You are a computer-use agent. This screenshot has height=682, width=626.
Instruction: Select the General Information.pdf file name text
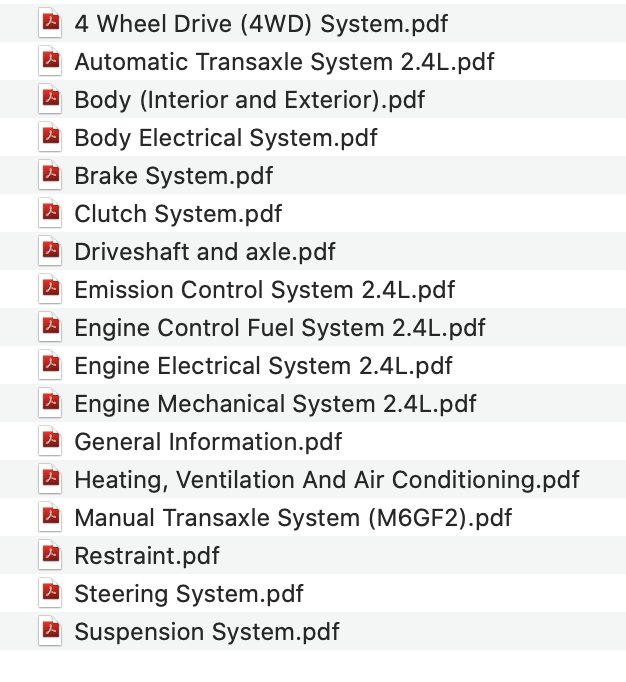(x=208, y=442)
